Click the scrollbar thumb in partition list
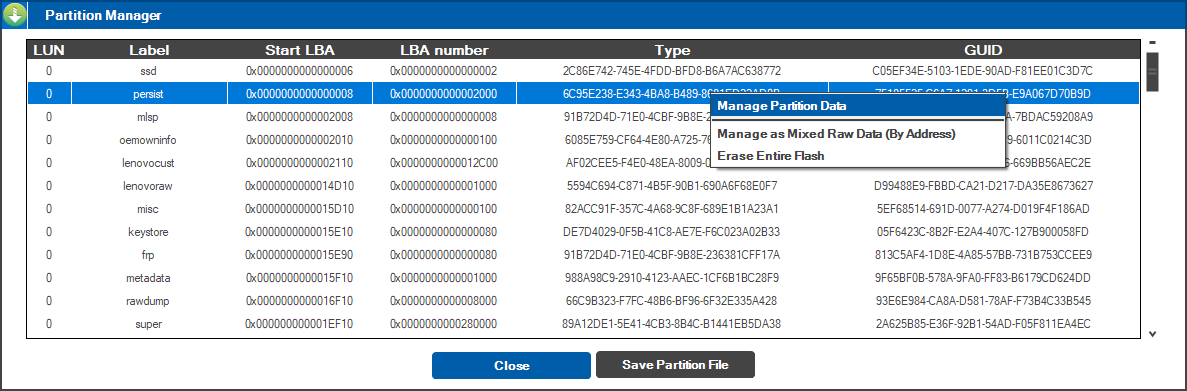This screenshot has width=1187, height=391. (1153, 72)
